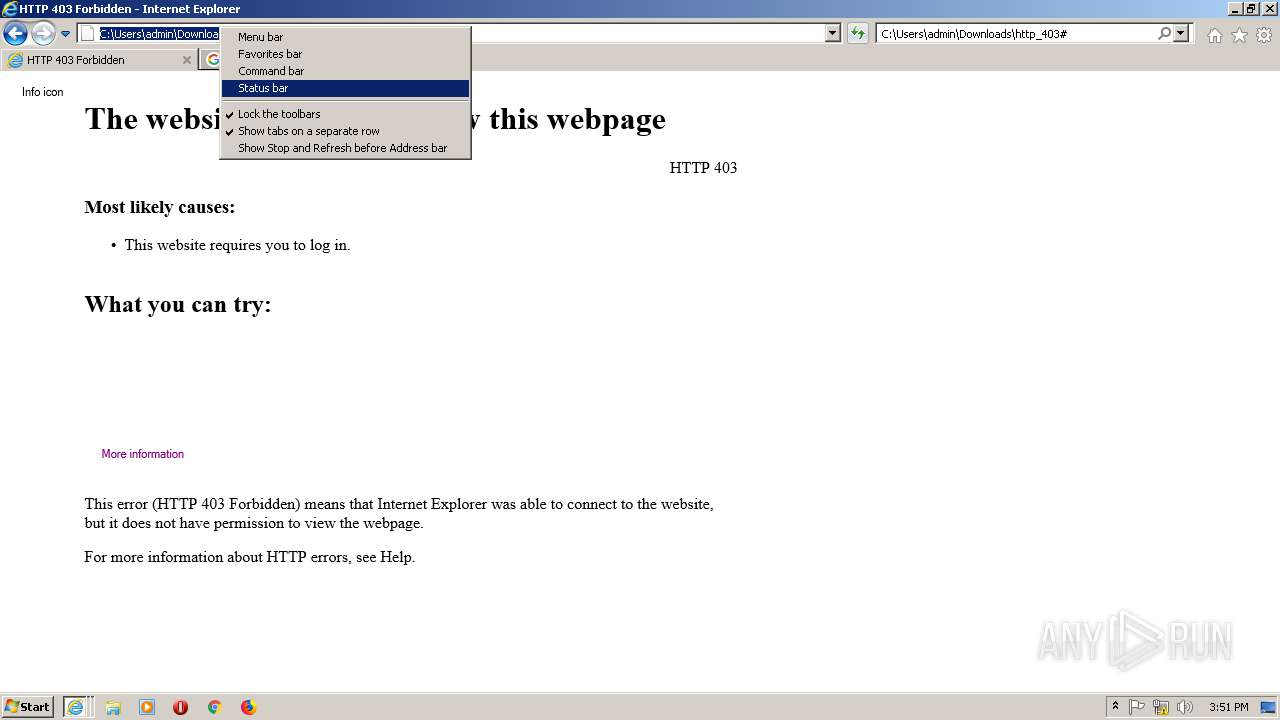The width and height of the screenshot is (1280, 720).
Task: Open Windows Media Player taskbar icon
Action: [x=147, y=707]
